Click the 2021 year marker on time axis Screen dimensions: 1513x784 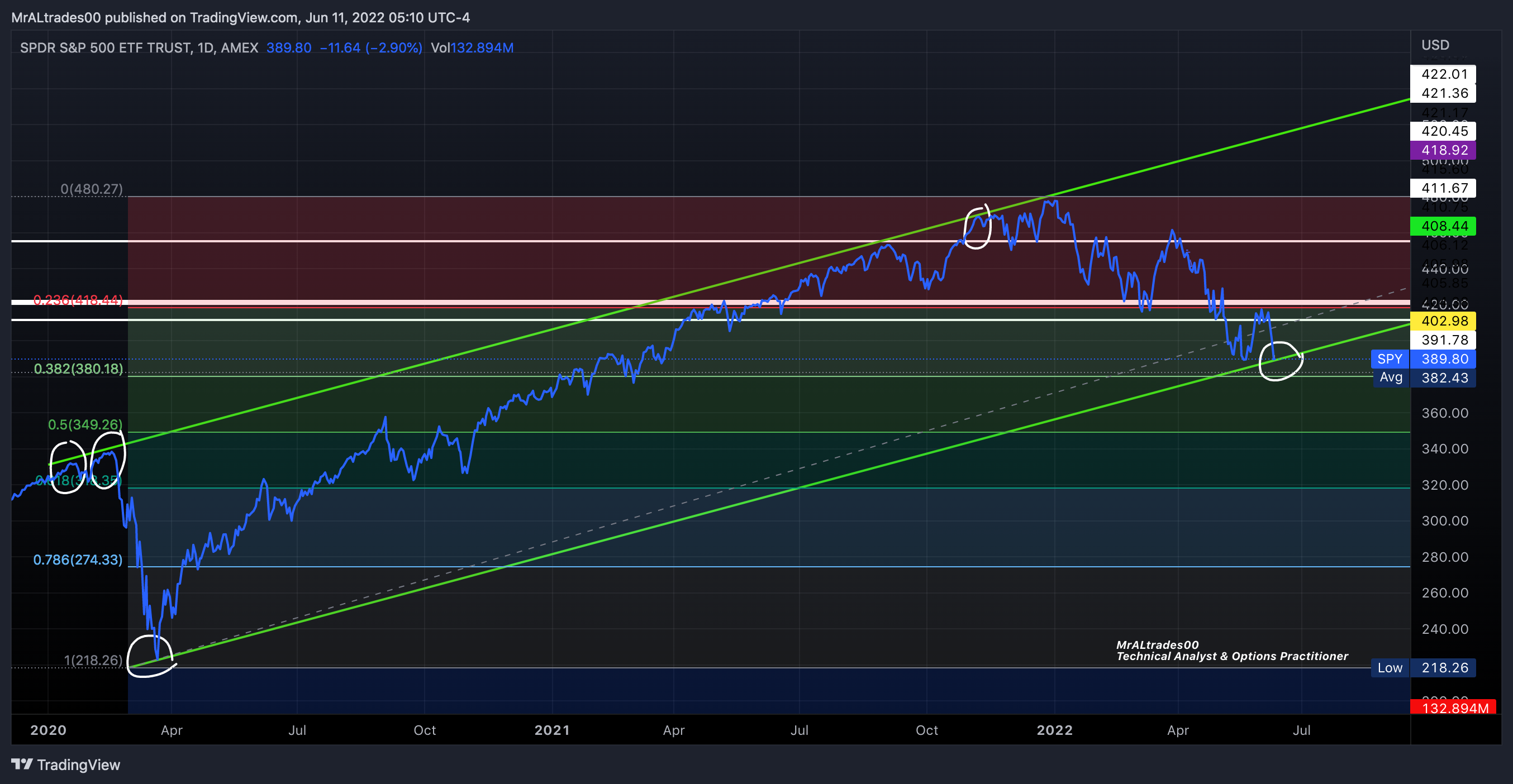tap(552, 730)
